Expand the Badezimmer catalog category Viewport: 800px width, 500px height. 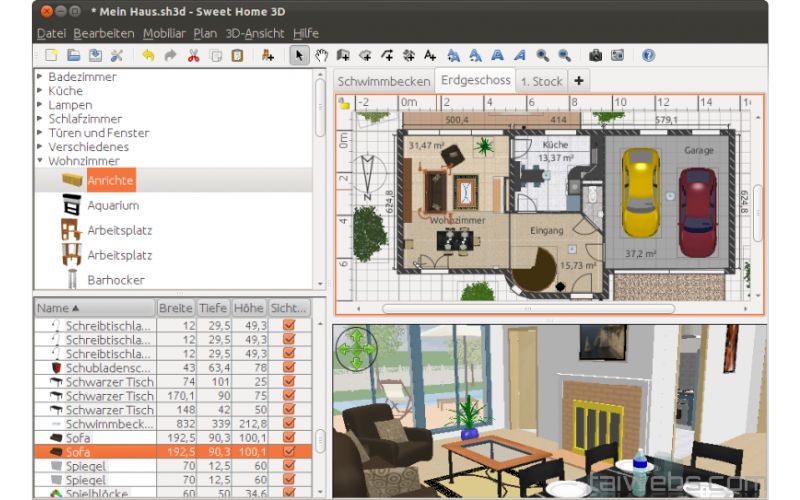(40, 77)
